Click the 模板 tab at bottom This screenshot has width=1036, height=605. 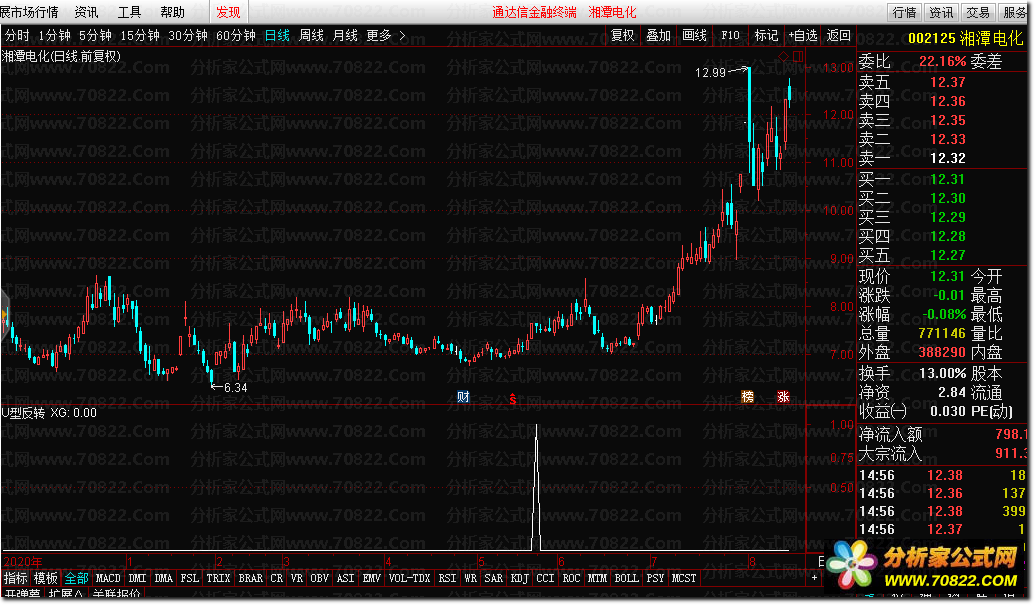click(x=46, y=579)
